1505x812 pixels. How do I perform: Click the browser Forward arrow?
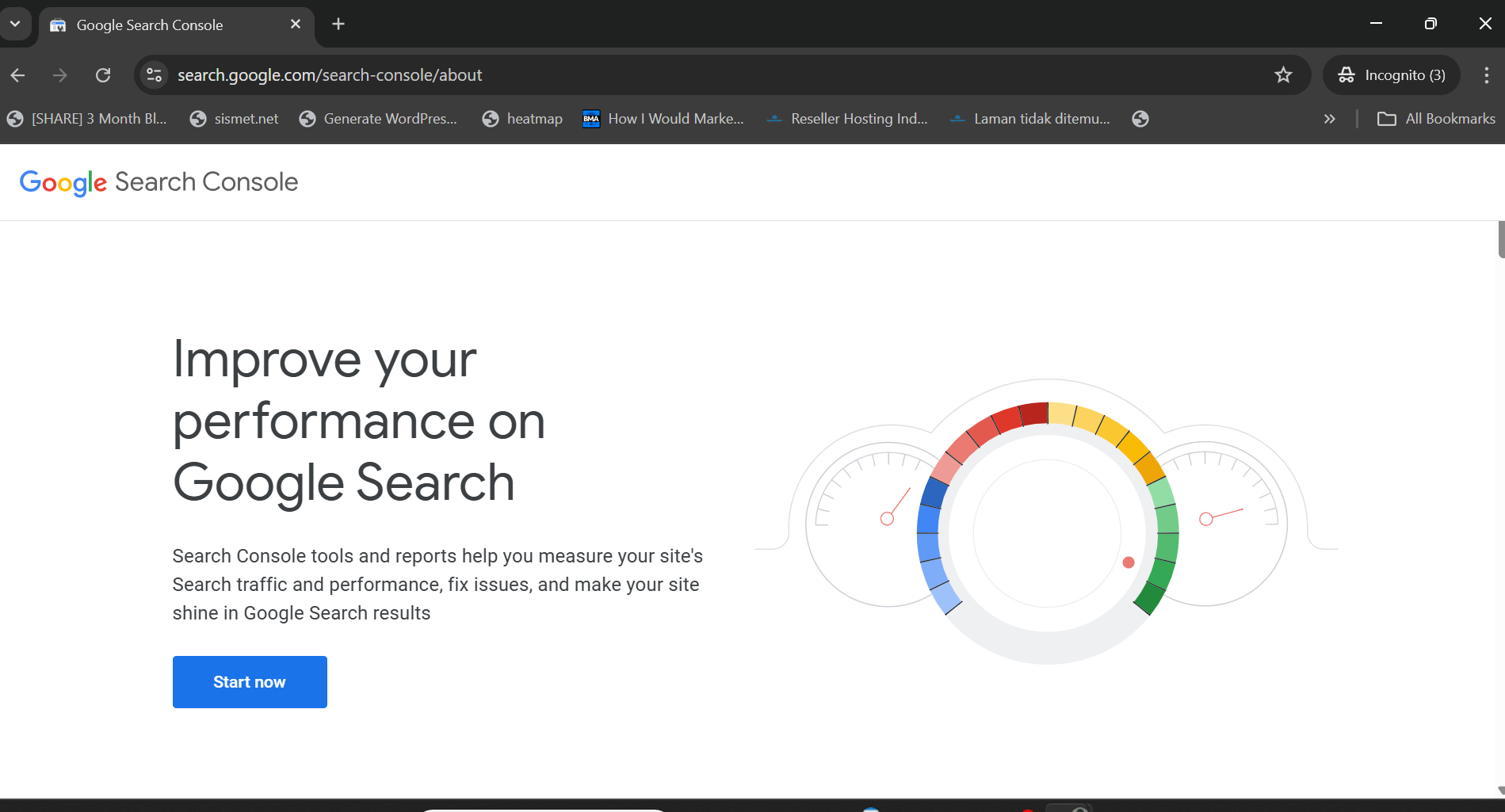click(60, 75)
